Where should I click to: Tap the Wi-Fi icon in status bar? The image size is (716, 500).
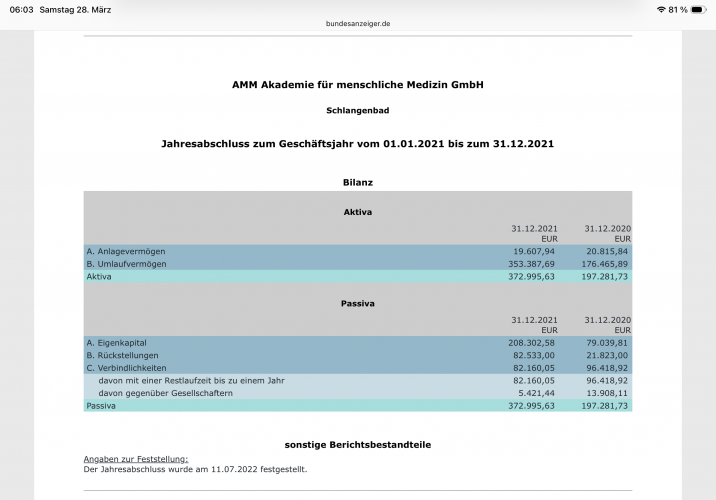click(x=661, y=9)
